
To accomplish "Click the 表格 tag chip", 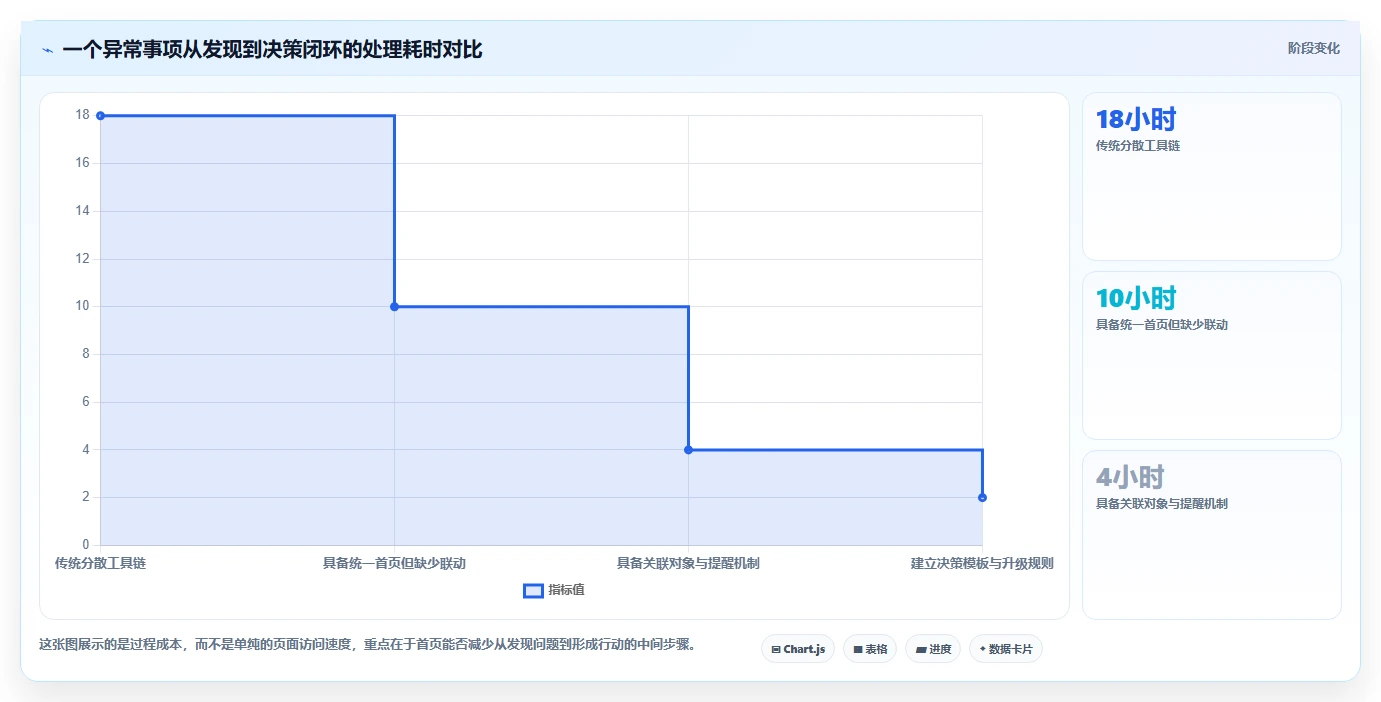I will [869, 649].
